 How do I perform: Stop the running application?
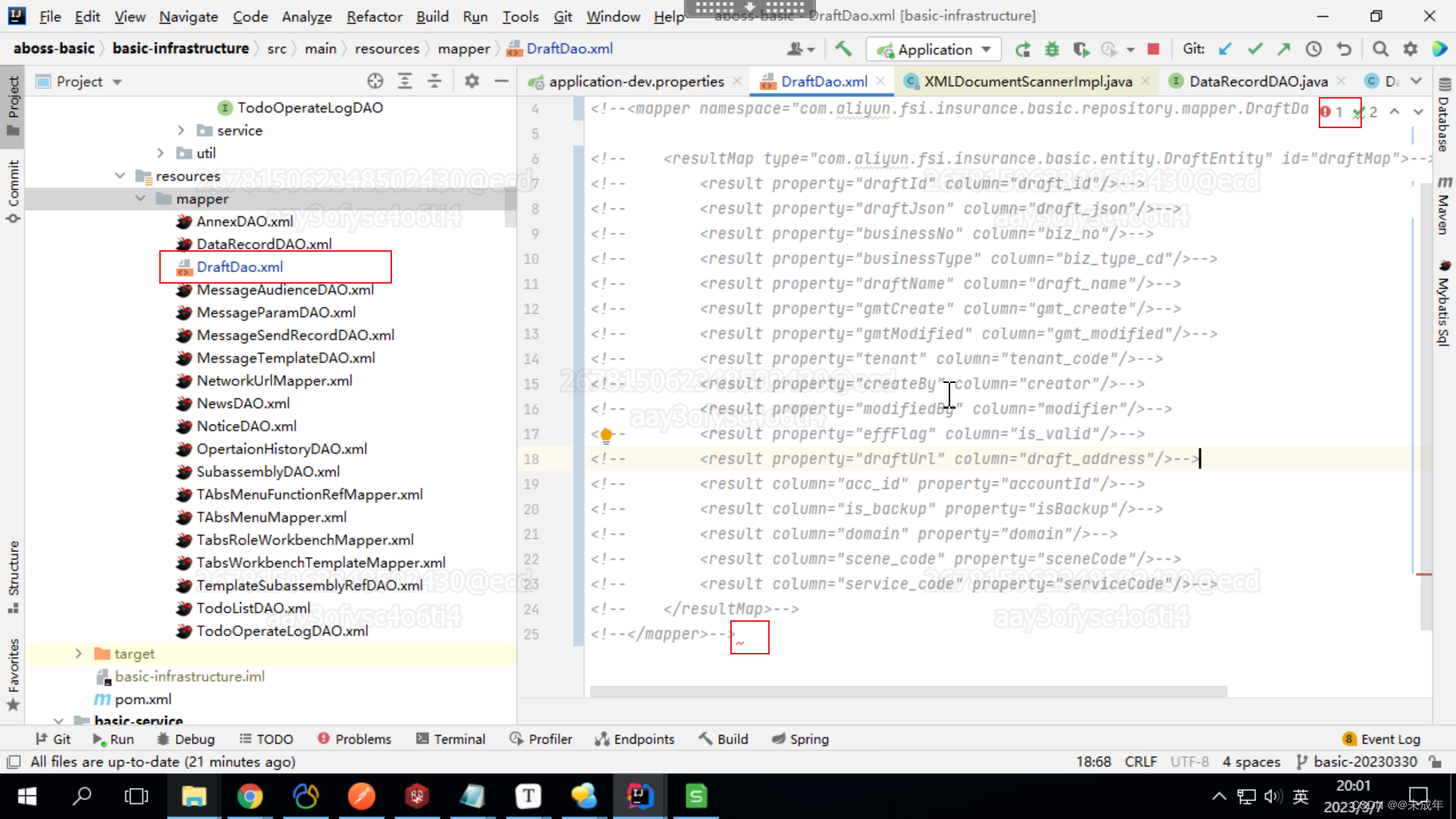pyautogui.click(x=1153, y=49)
